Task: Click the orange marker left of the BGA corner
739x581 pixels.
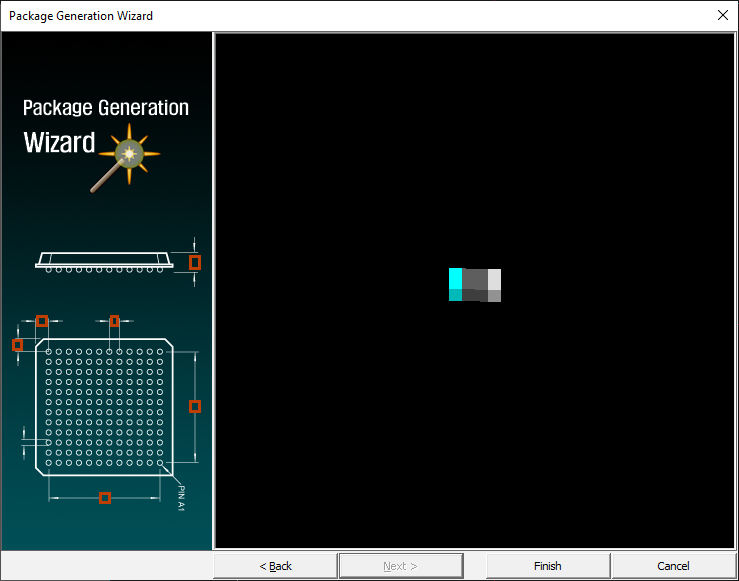Action: click(17, 345)
